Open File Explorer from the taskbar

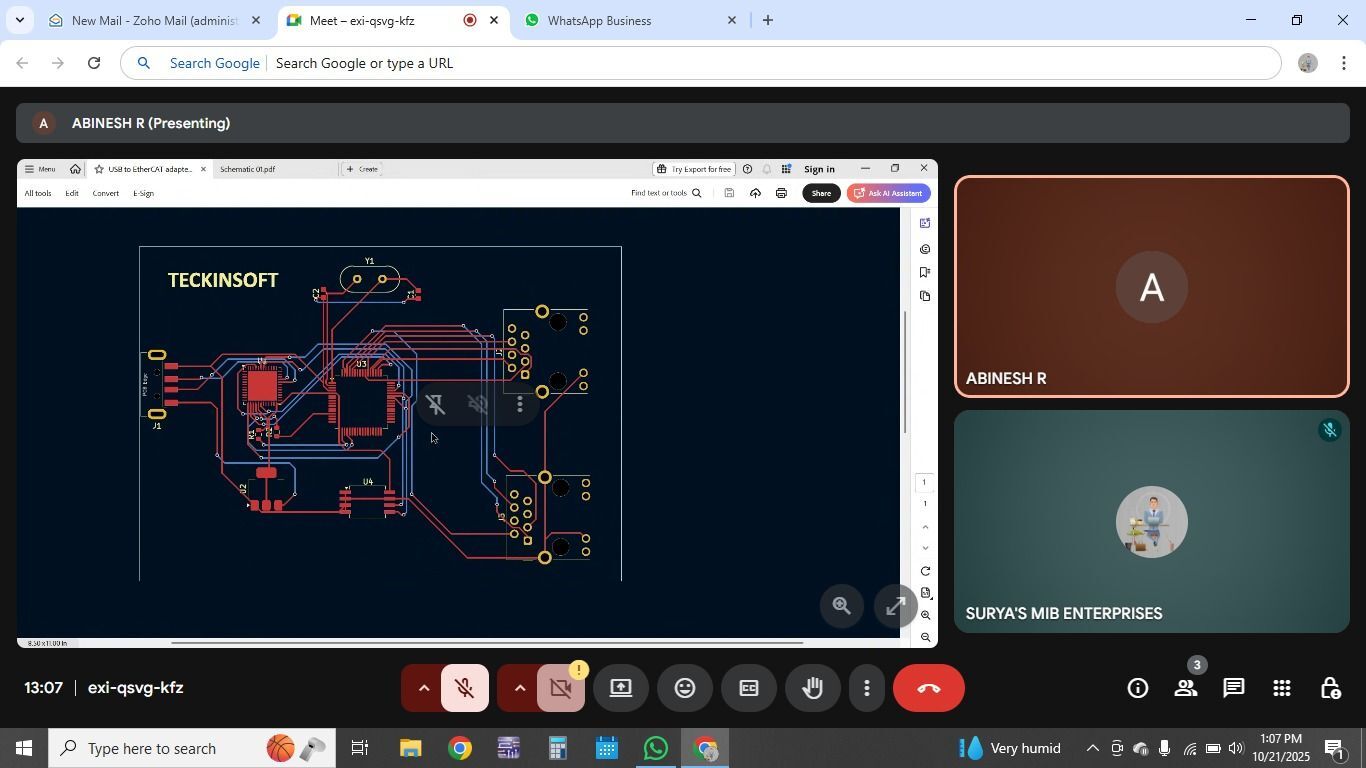coord(411,749)
